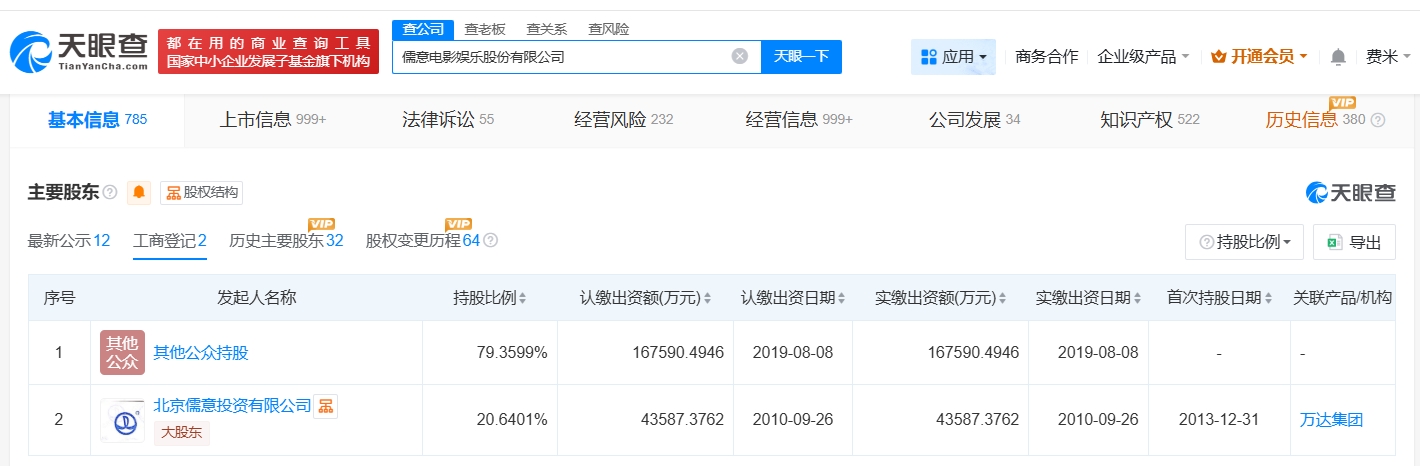Click the company name search field
This screenshot has height=466, width=1420.
[x=560, y=57]
